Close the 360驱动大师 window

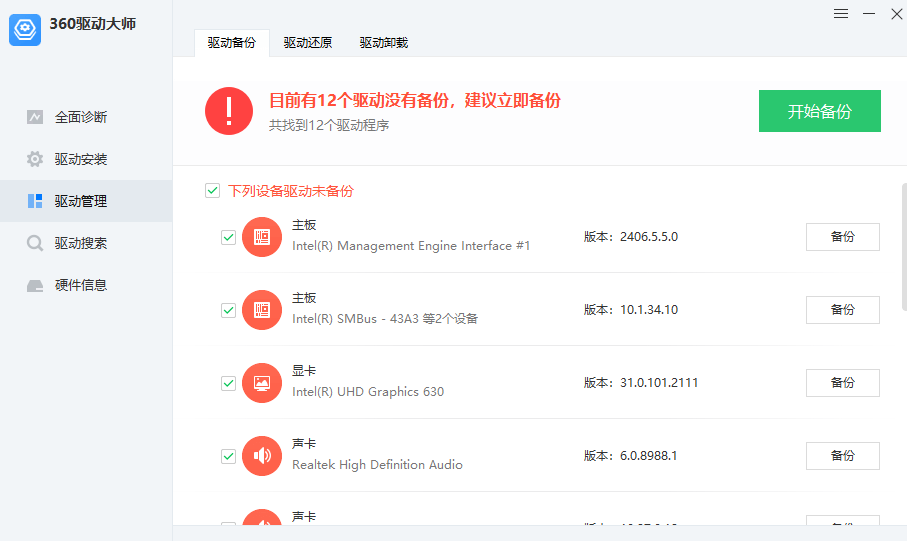[897, 14]
